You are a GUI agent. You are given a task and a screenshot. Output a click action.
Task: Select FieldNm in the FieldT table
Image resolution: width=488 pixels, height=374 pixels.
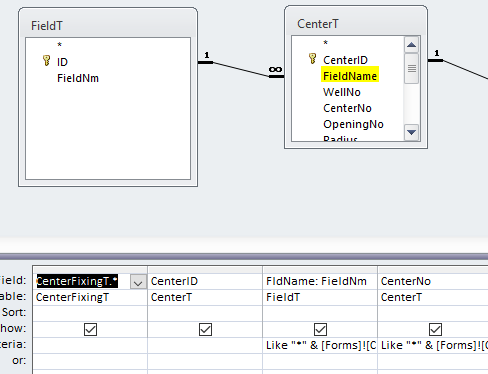coord(78,78)
